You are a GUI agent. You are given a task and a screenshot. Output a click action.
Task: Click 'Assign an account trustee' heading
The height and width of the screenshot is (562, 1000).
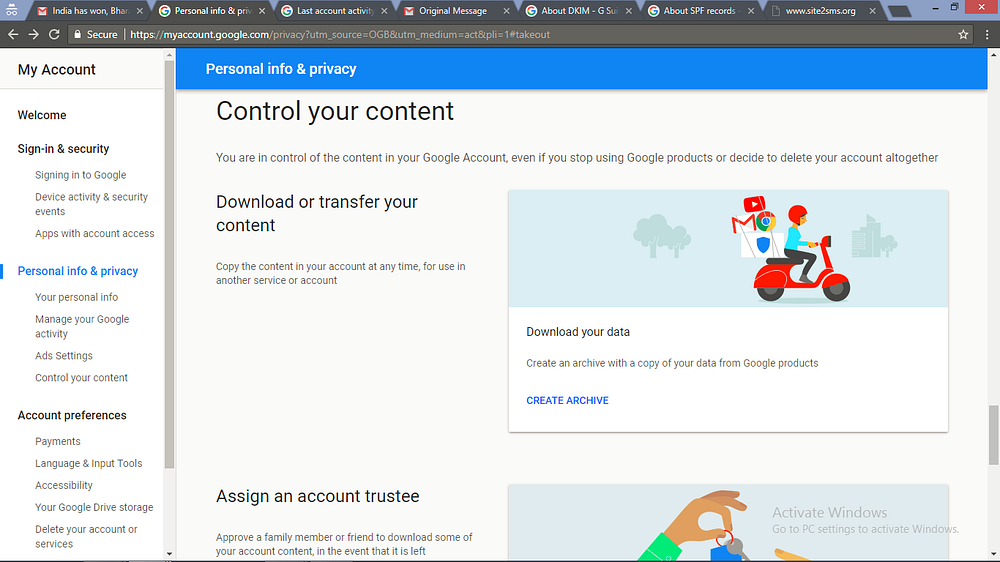318,496
